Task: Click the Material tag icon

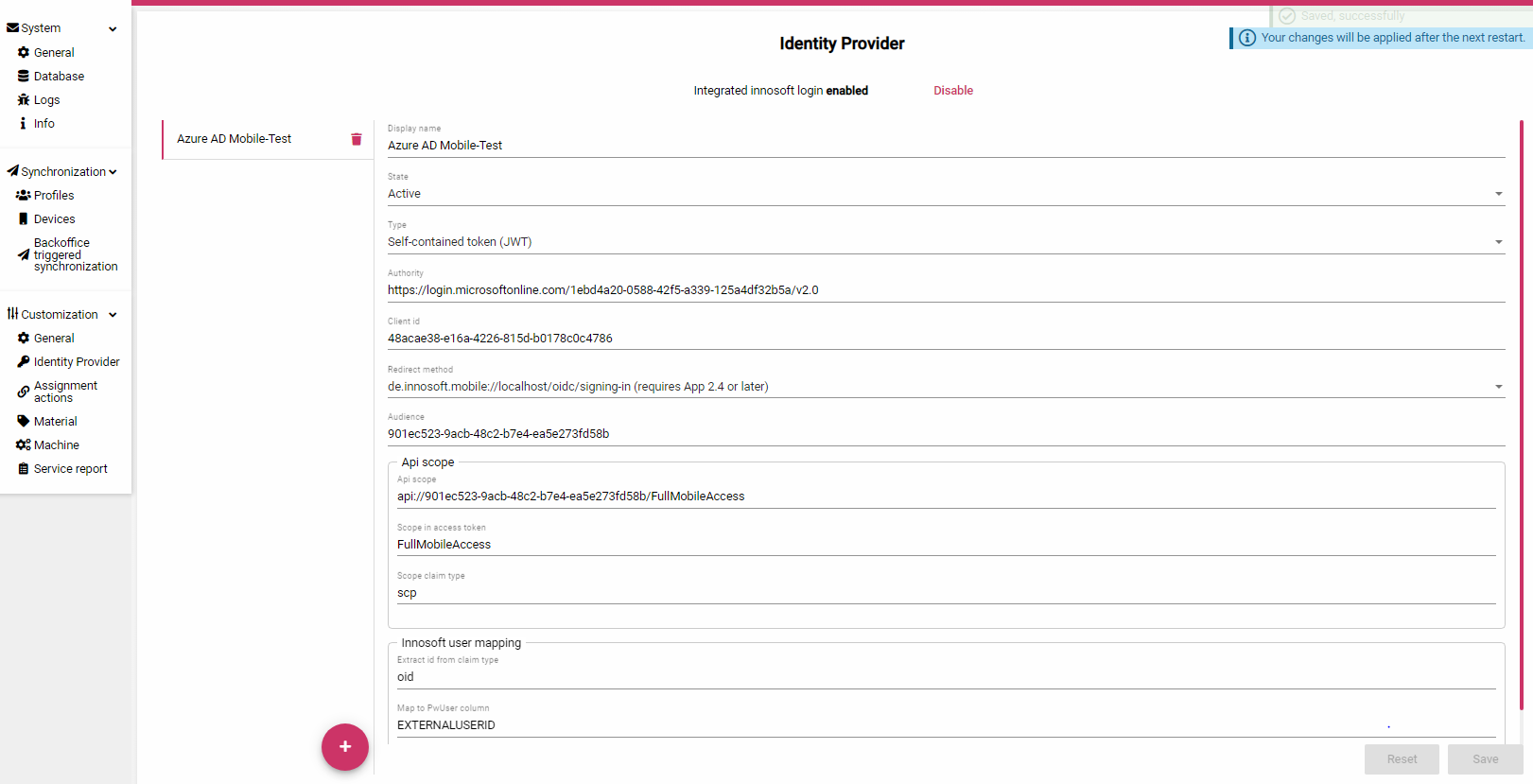Action: coord(24,422)
